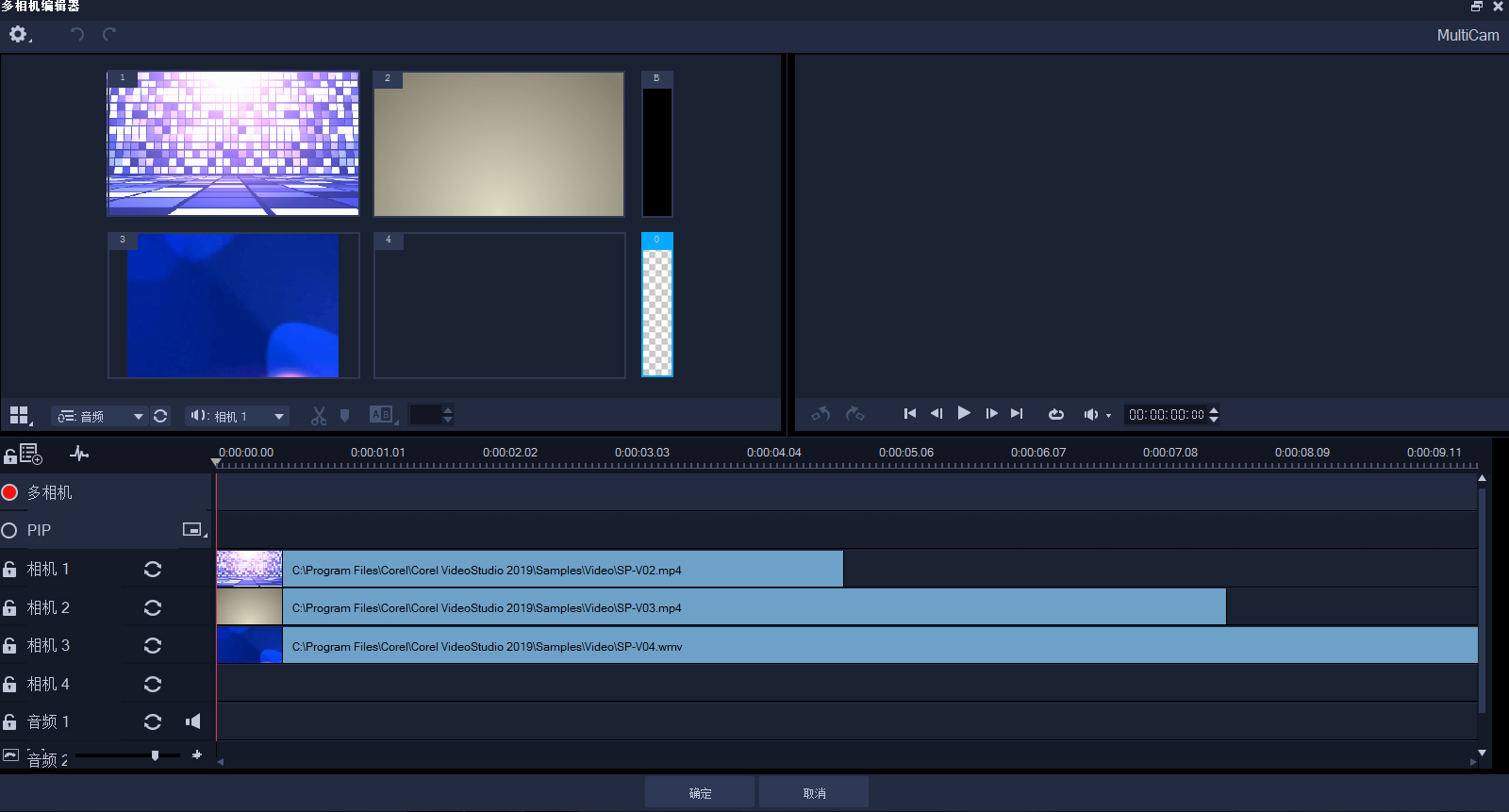The image size is (1509, 812).
Task: Jump to end of the preview
Action: (1017, 414)
